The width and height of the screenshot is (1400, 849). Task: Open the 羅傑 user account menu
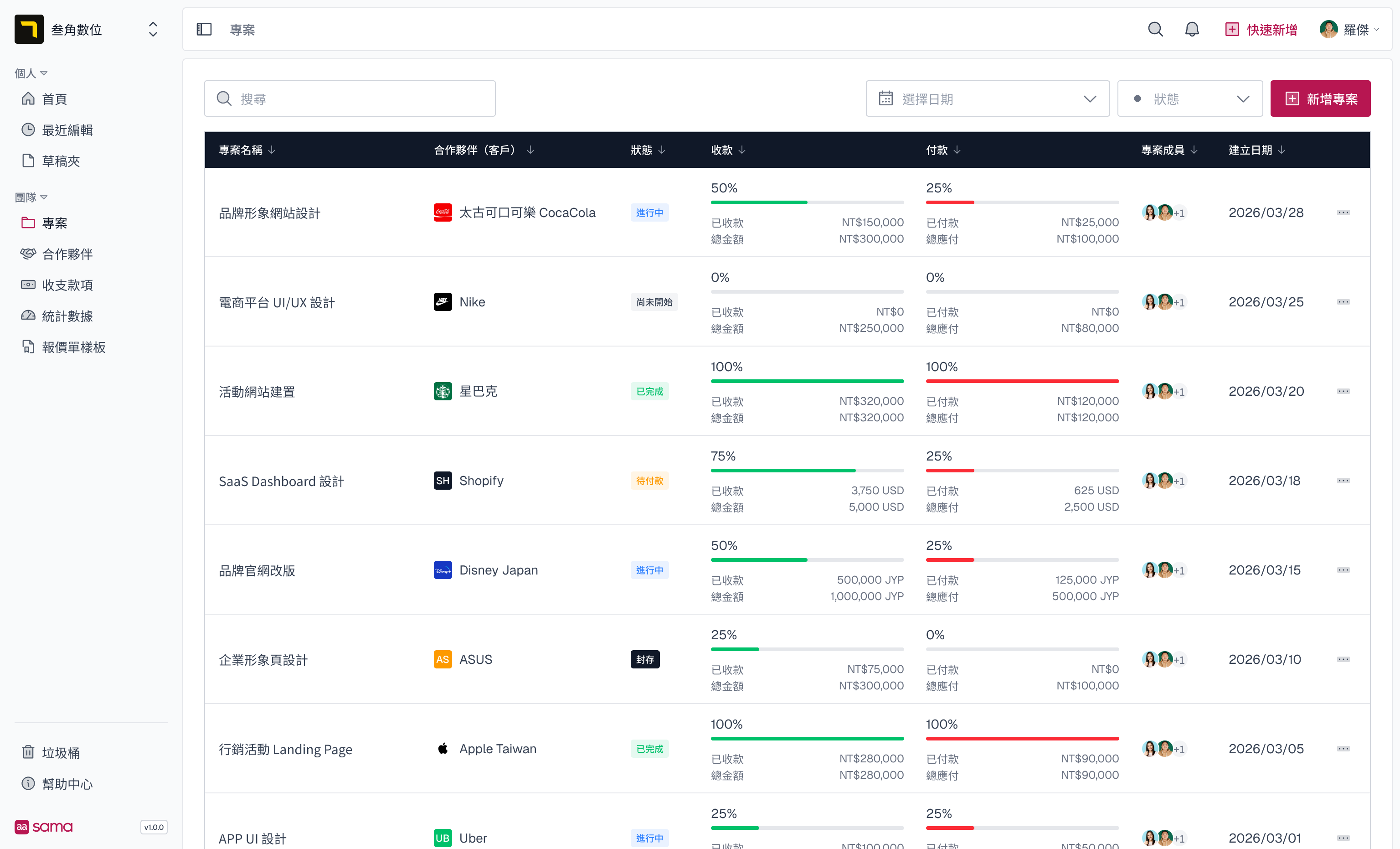pos(1349,30)
